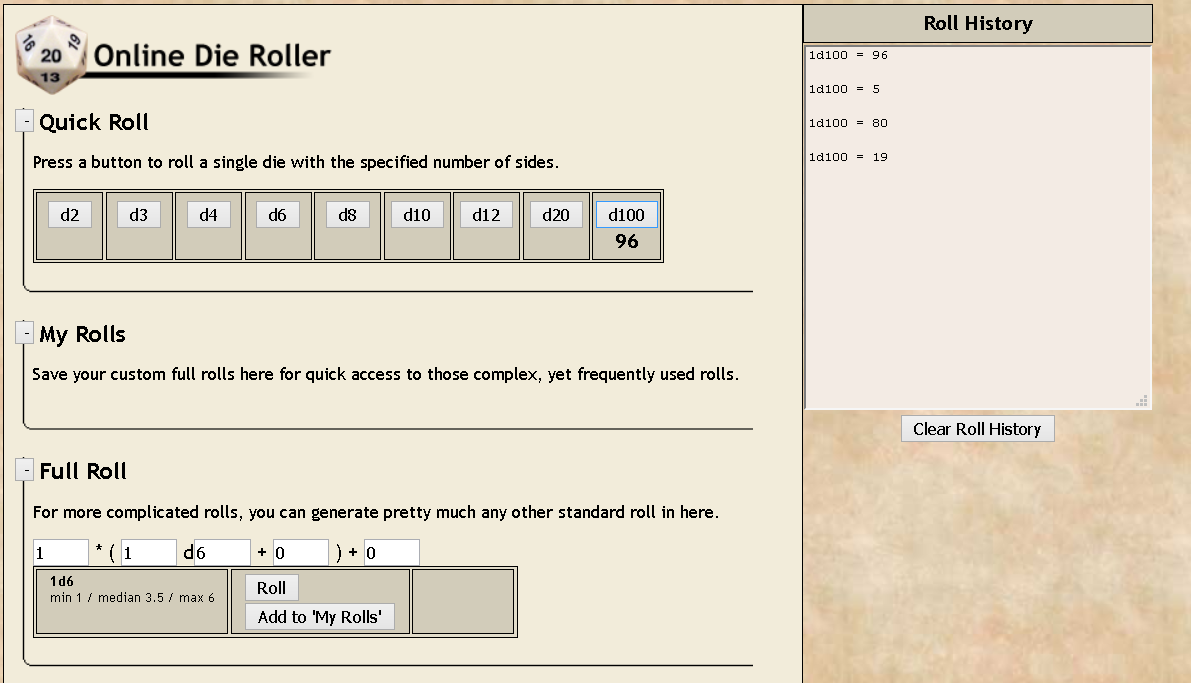Roll a d2 die

coord(69,215)
